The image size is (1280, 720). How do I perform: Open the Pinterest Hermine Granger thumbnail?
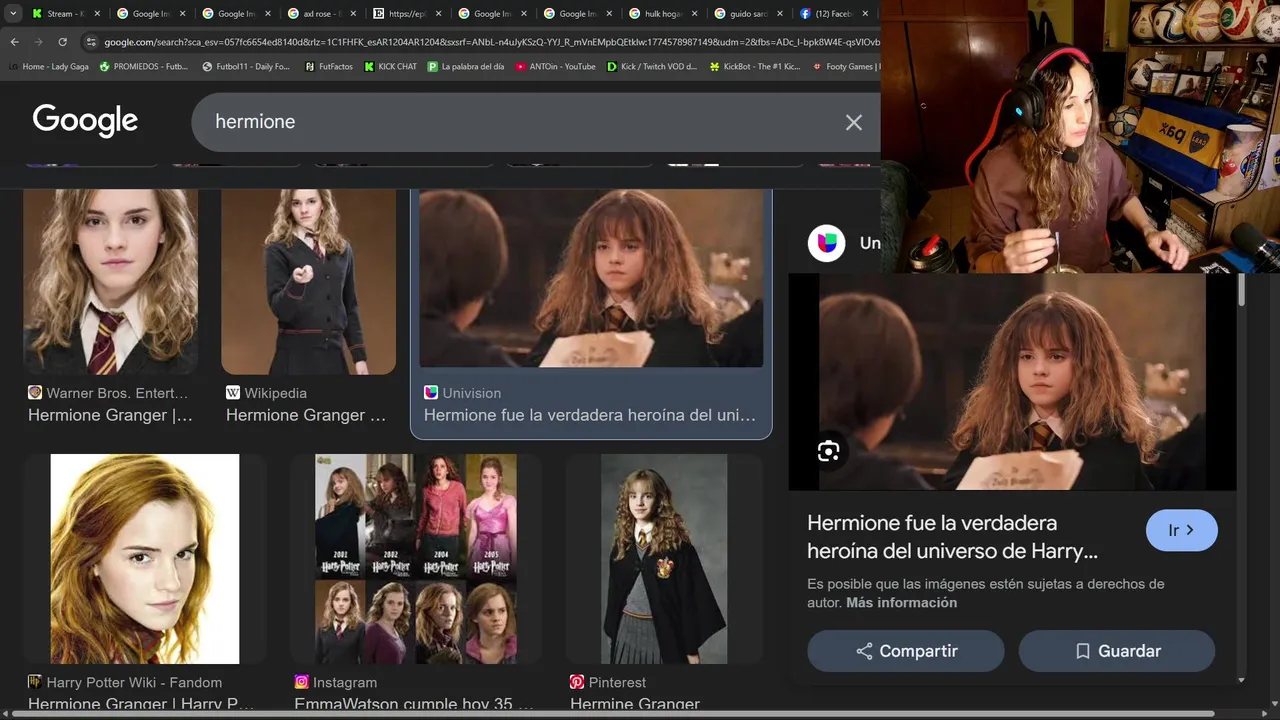point(664,559)
